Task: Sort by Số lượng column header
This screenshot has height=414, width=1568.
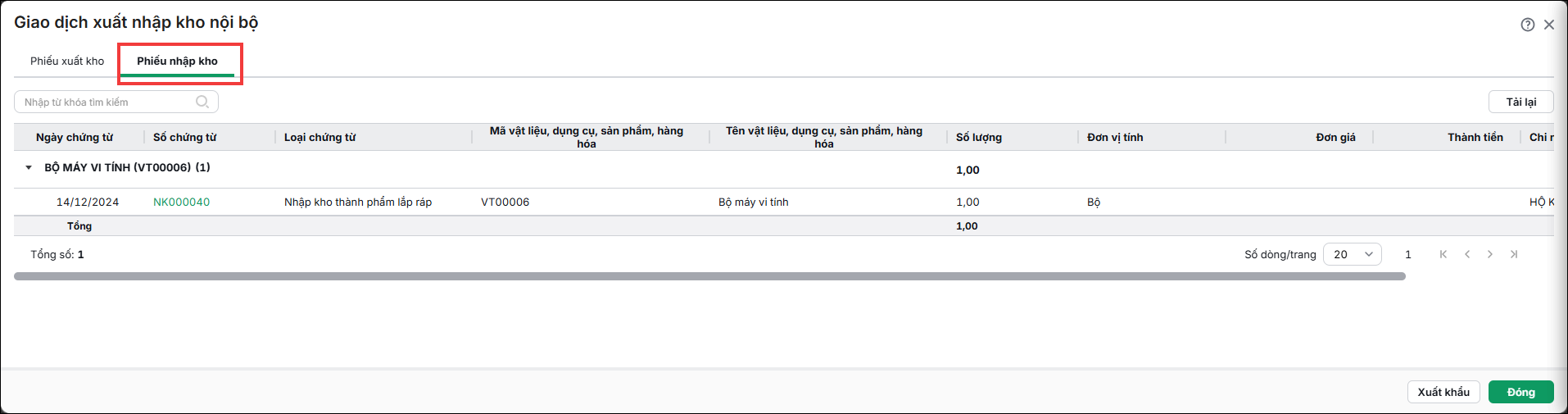Action: pyautogui.click(x=979, y=137)
